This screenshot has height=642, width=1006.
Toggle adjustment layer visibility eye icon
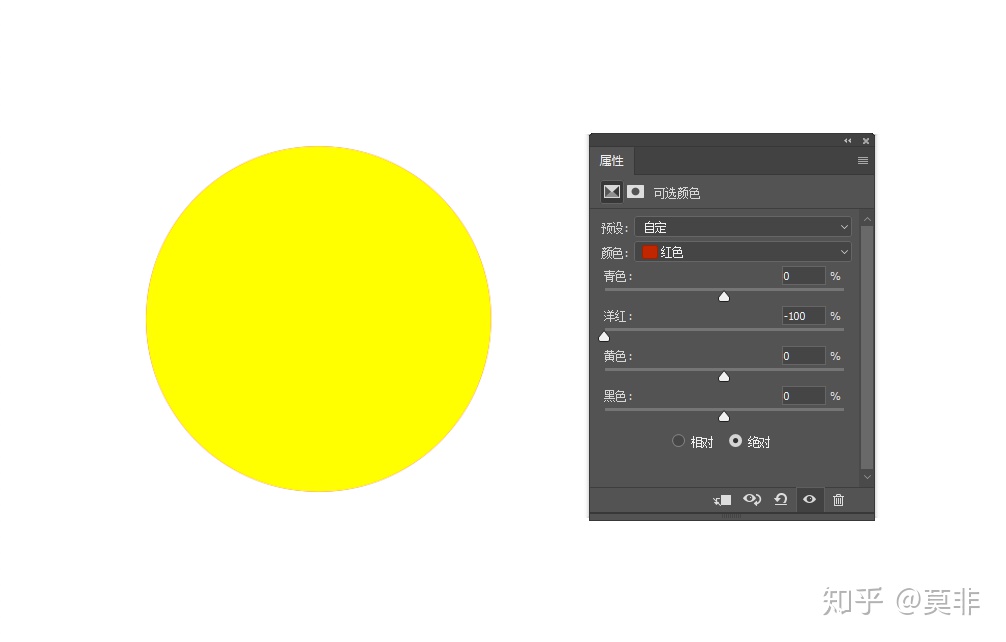[x=810, y=499]
